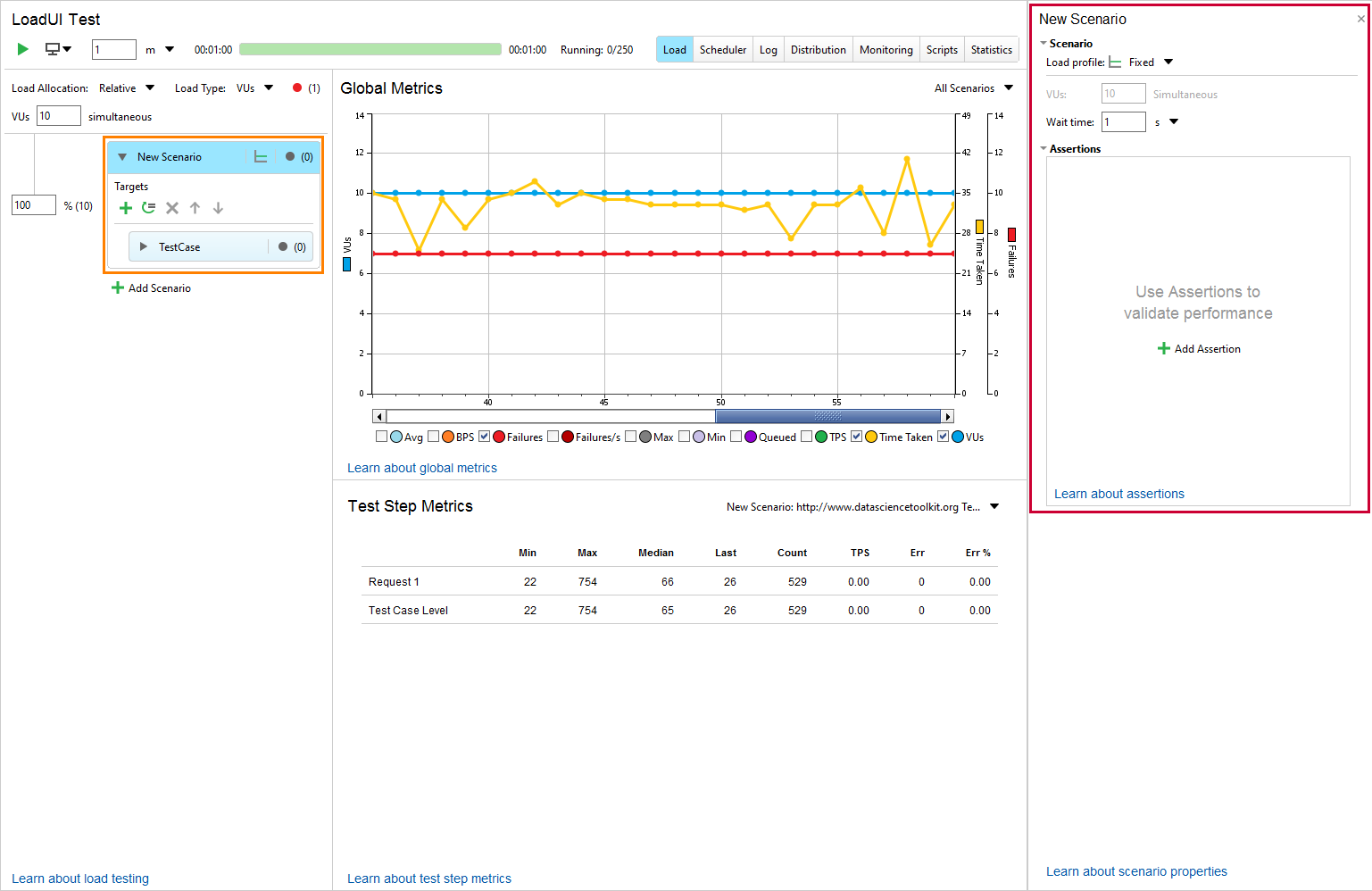Click the test duration input field
Screen dimensions: 1372x891
pyautogui.click(x=114, y=50)
